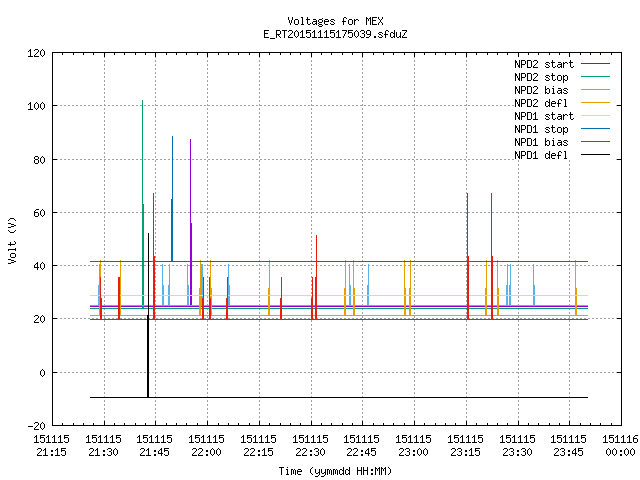The image size is (640, 480).
Task: Click the y-axis tick value 20
Action: (39, 319)
